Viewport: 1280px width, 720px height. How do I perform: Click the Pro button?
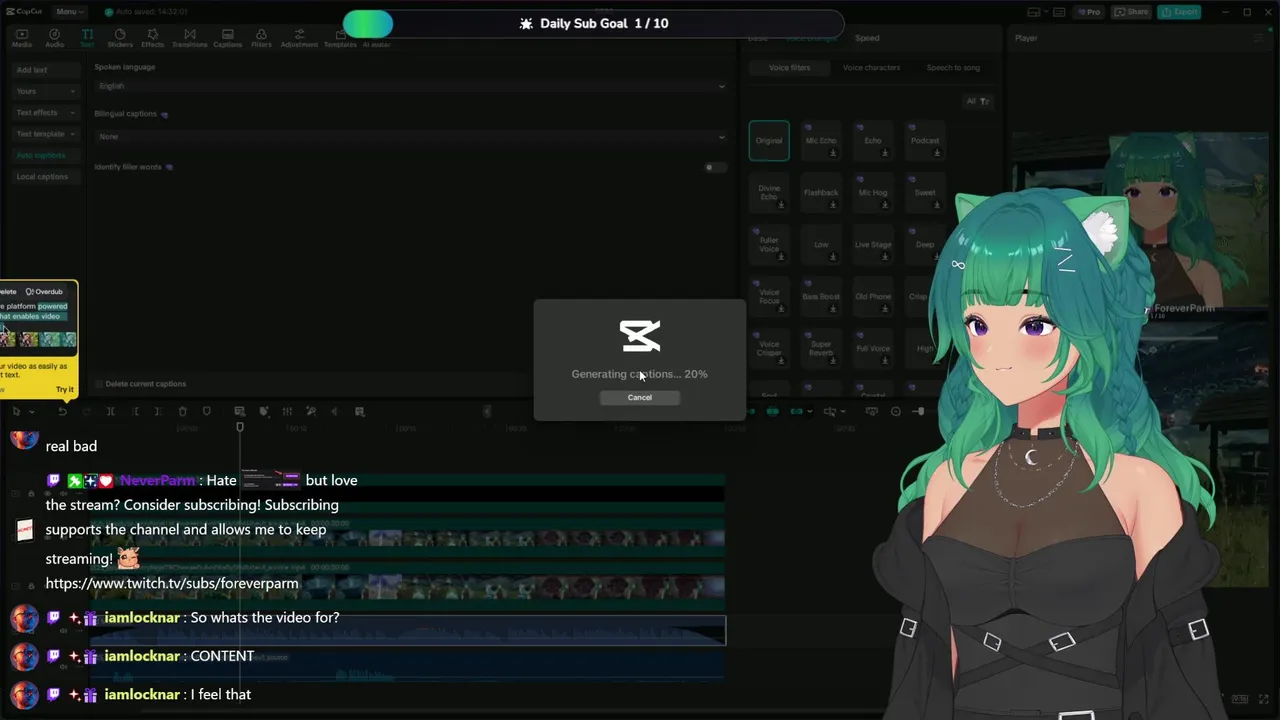[1088, 12]
